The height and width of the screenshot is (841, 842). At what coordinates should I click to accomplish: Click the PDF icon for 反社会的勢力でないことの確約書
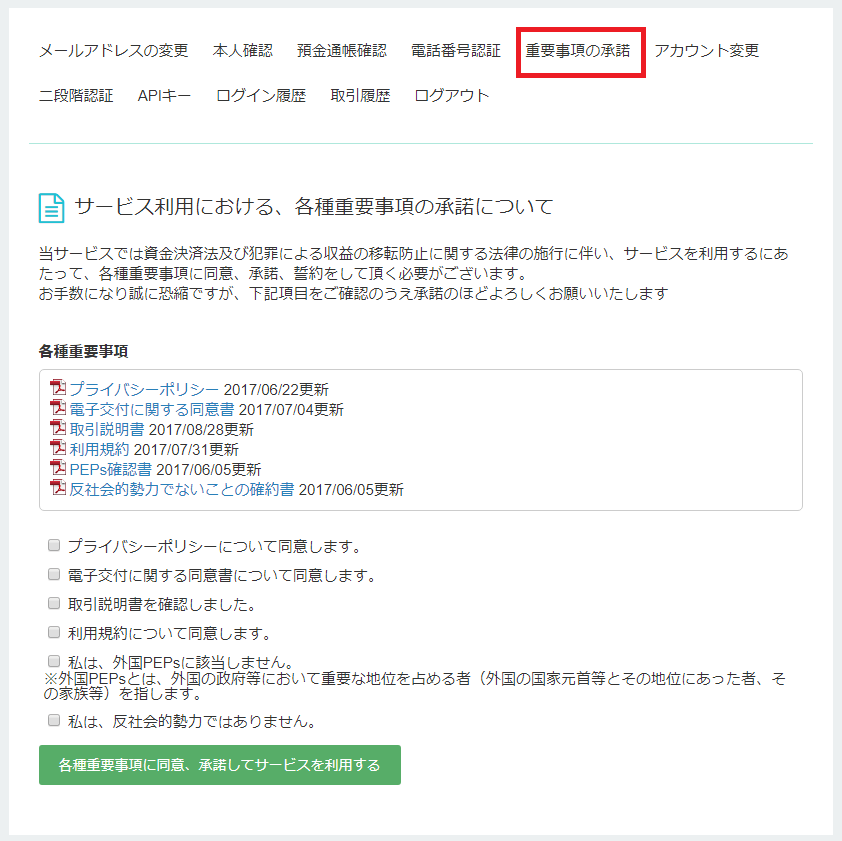(58, 487)
